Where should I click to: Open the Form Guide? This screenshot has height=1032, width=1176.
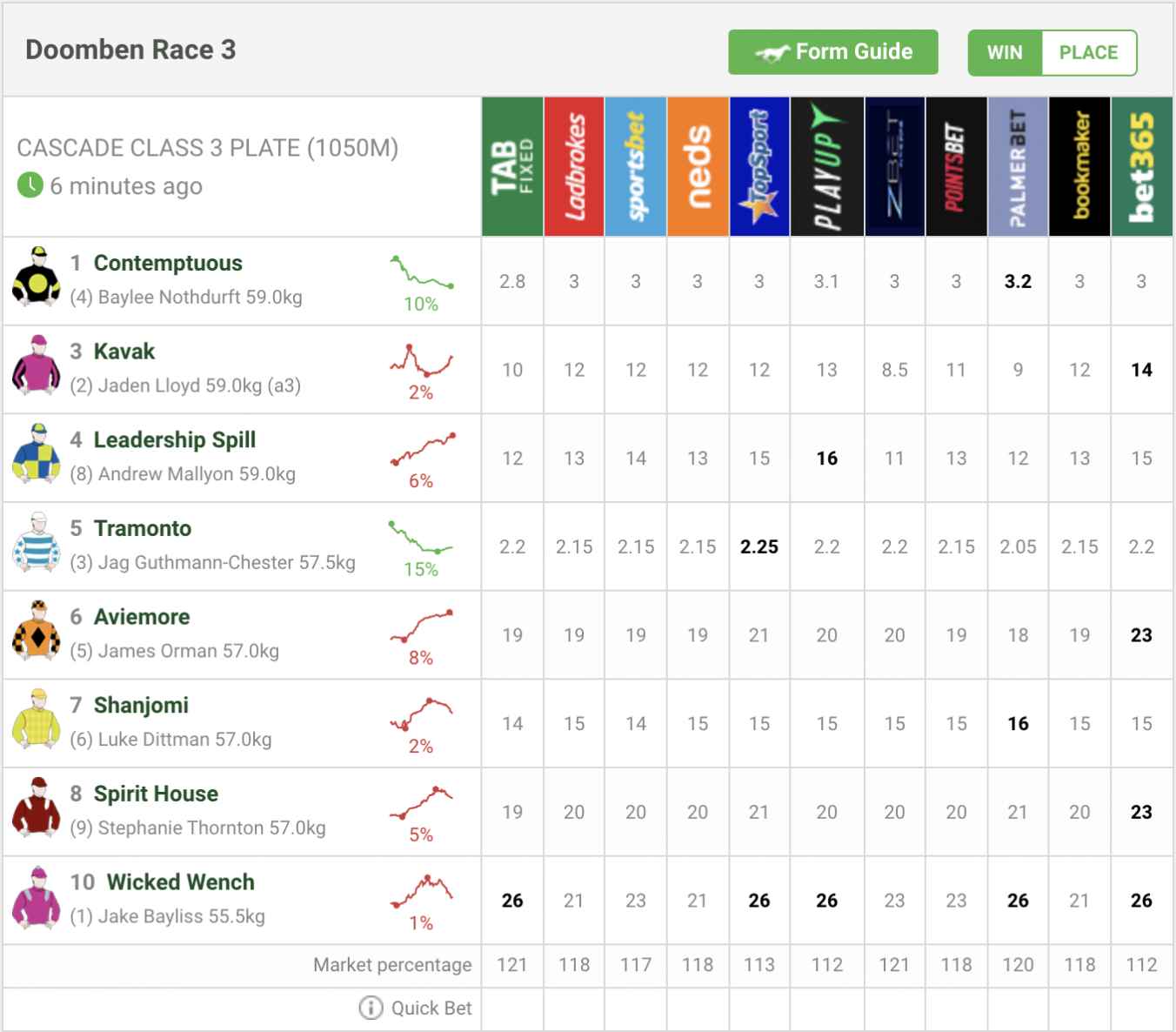click(x=832, y=52)
